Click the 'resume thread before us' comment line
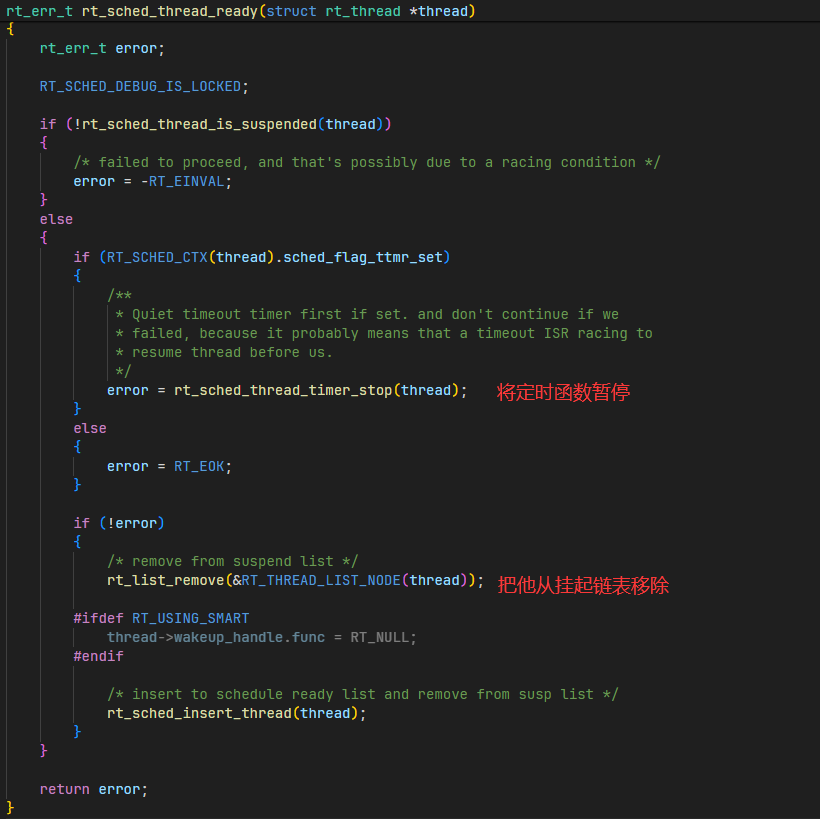The image size is (820, 819). [x=224, y=352]
